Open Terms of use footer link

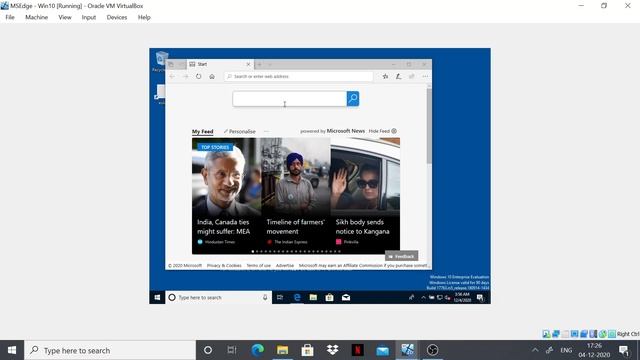tap(258, 265)
